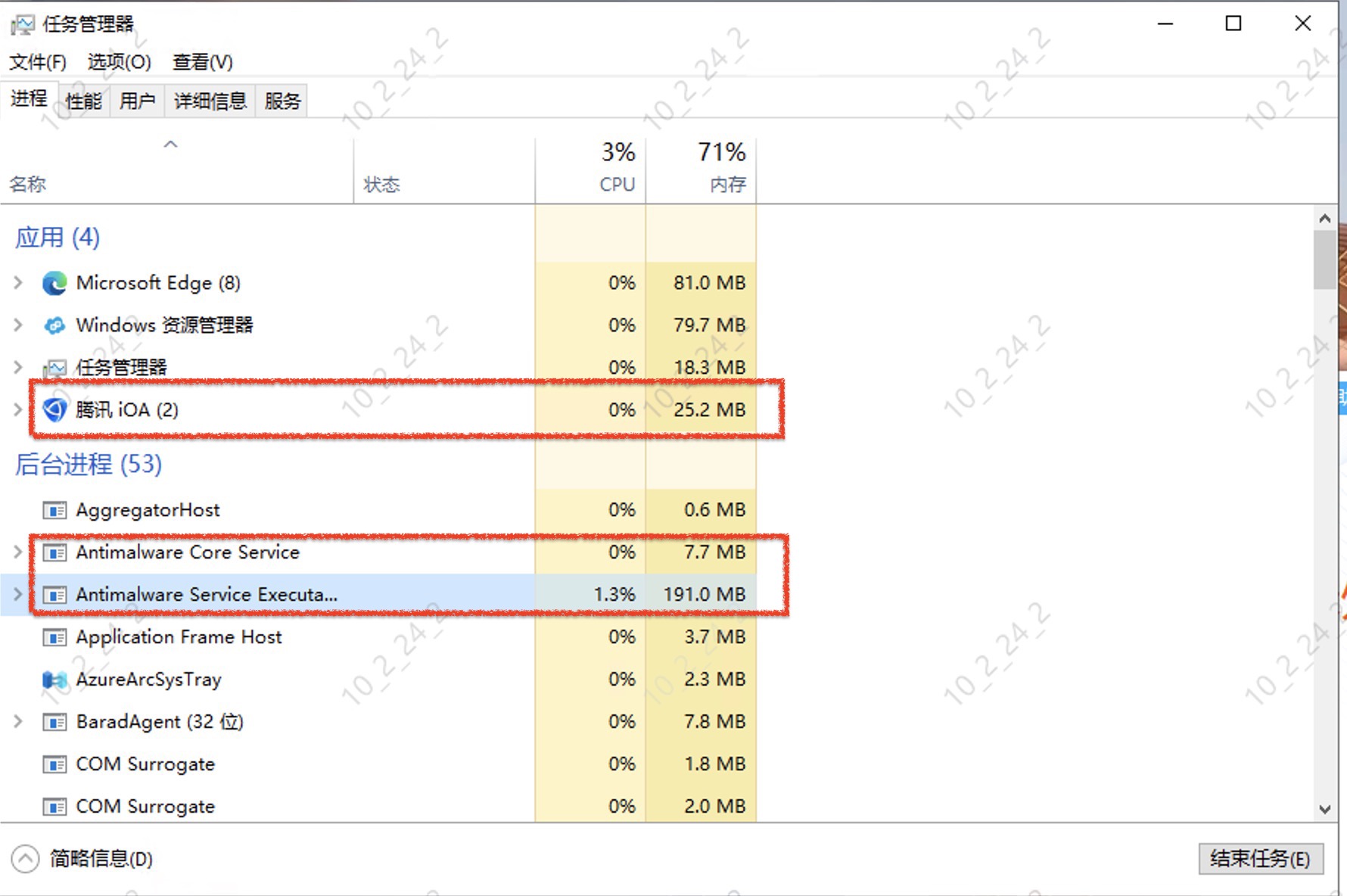Select Antimalware Core Service row name
Screen dimensions: 1347x896
188,552
